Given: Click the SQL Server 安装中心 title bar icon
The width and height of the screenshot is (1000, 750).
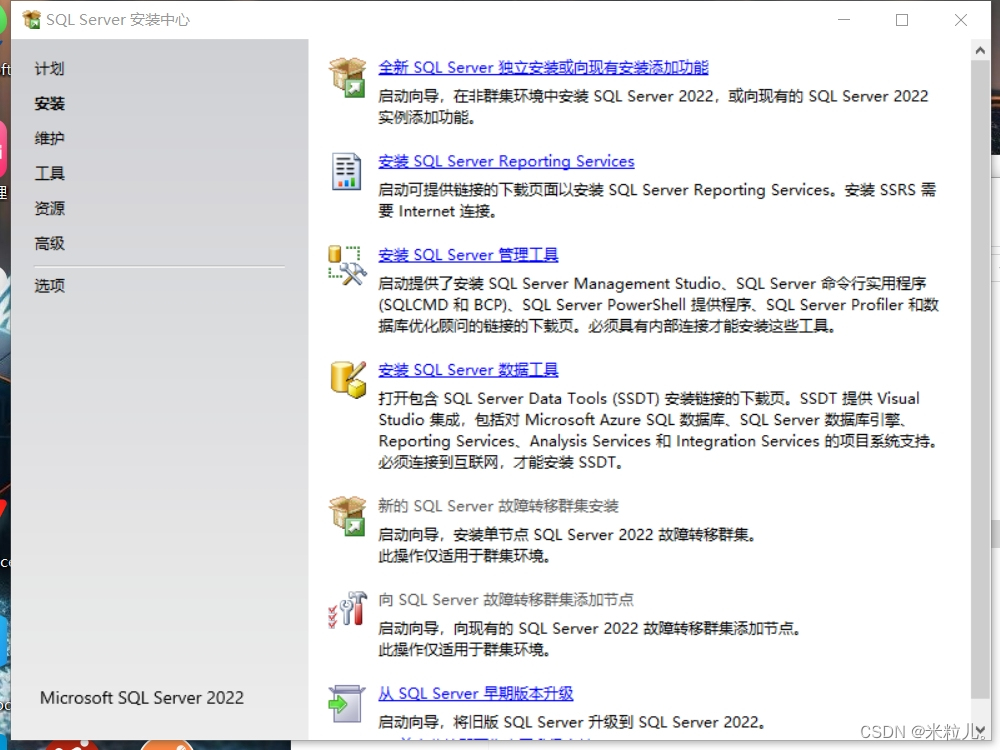Looking at the screenshot, I should coord(31,20).
